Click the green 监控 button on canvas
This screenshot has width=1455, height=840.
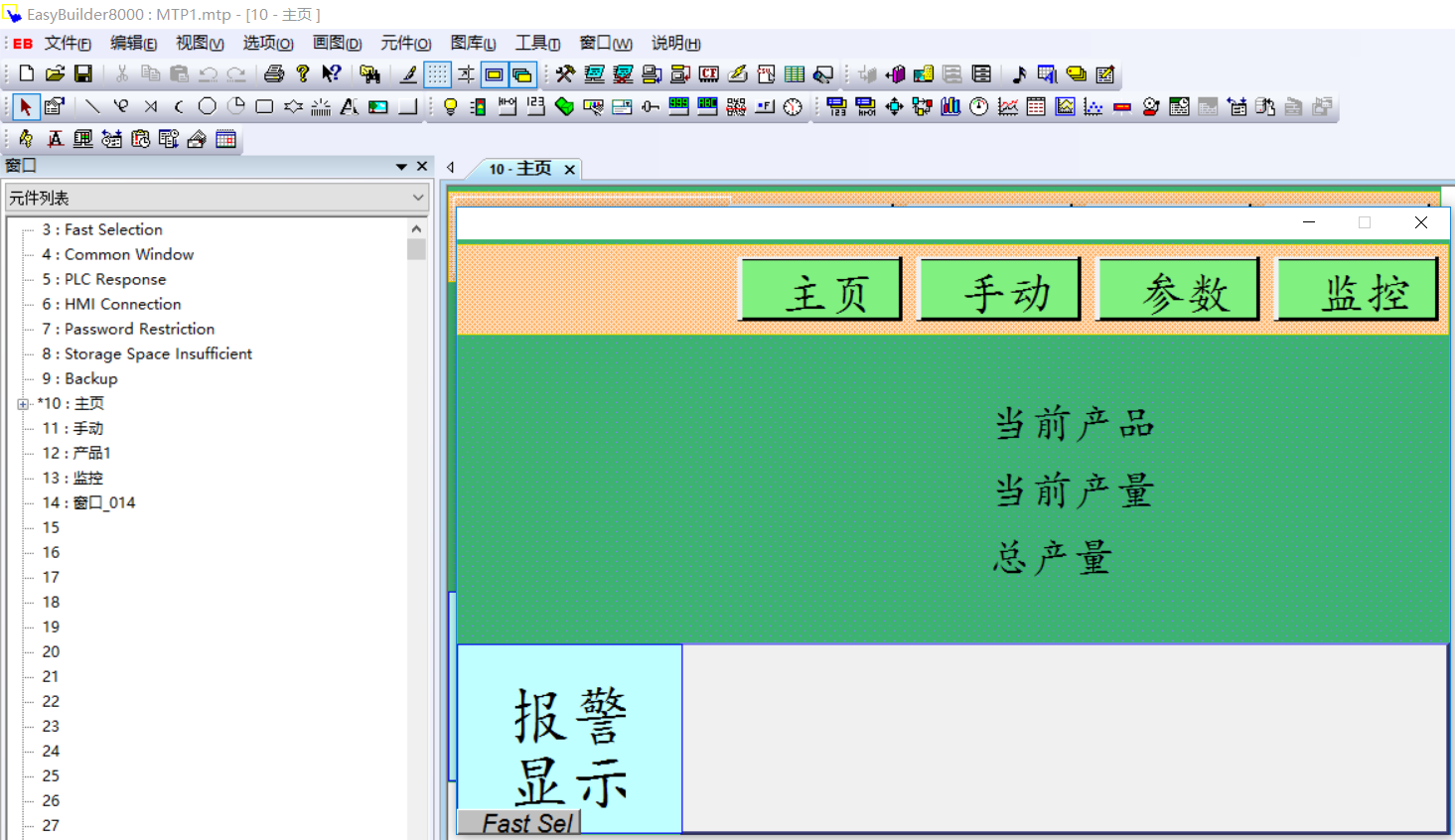(1357, 290)
